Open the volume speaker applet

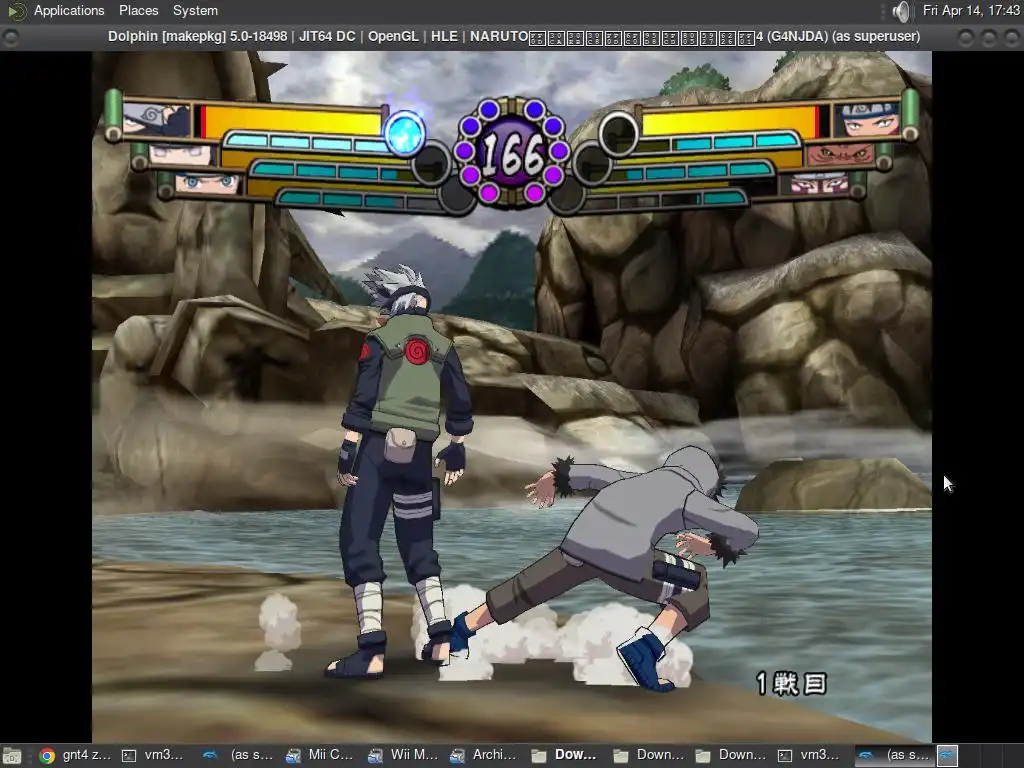[x=901, y=10]
